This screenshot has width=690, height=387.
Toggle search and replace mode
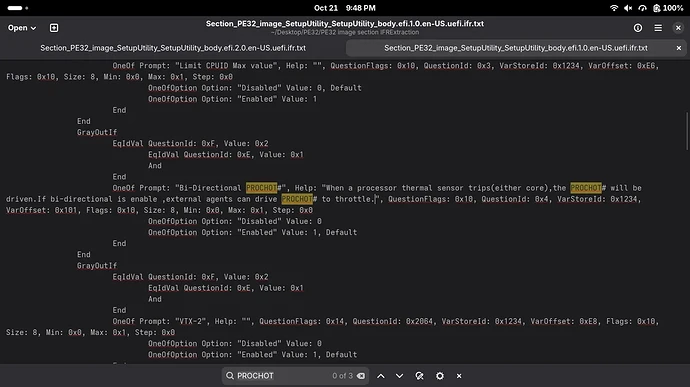tap(419, 376)
